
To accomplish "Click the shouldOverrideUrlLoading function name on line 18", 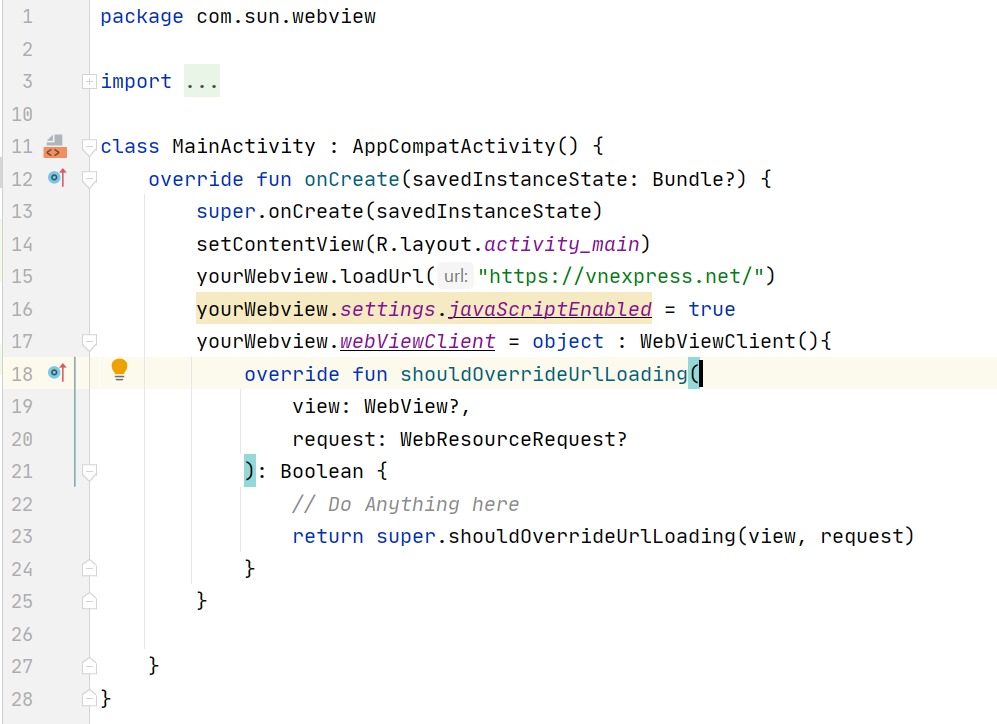I will 544,374.
